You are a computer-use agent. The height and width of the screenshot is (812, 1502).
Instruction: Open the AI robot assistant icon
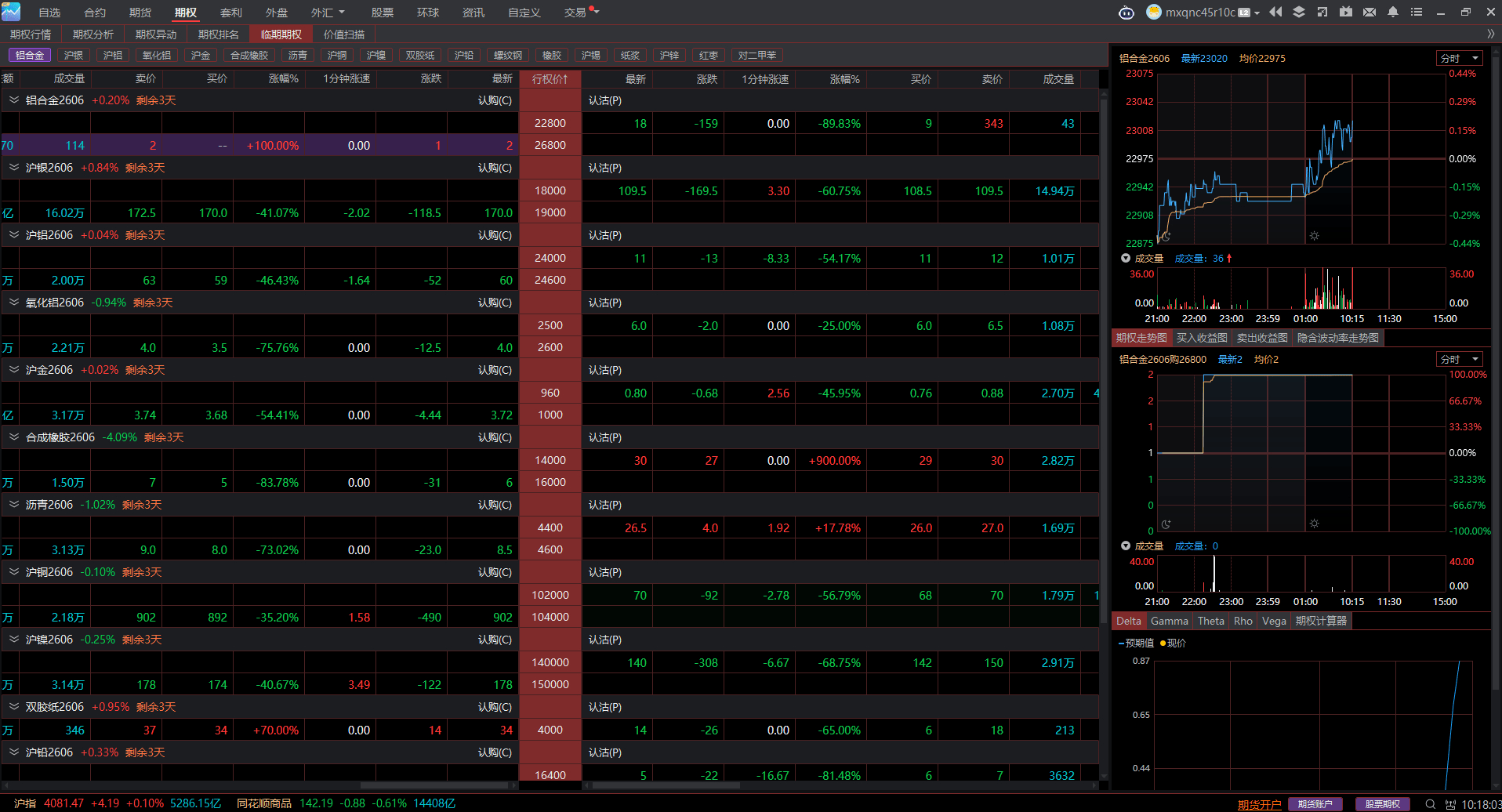click(1126, 13)
